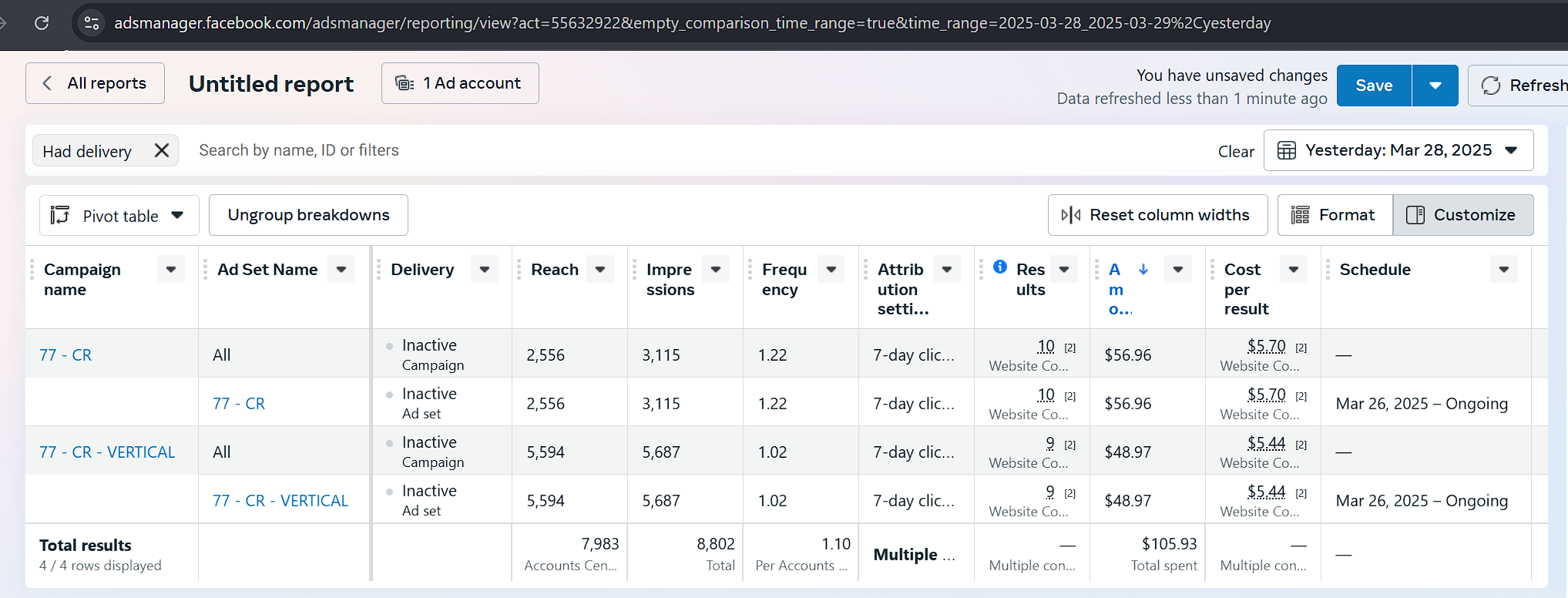Open the Pivot table dropdown
This screenshot has height=598, width=1568.
pyautogui.click(x=119, y=216)
